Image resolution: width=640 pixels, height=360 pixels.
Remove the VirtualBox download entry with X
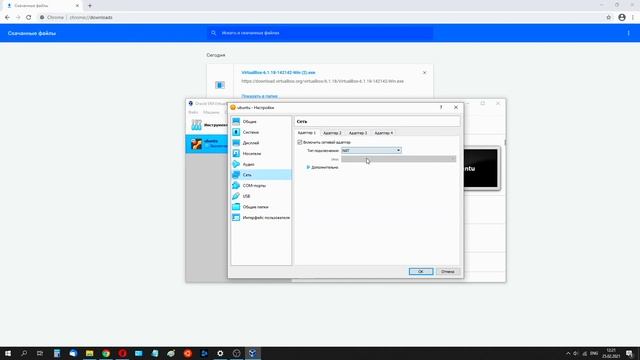[424, 73]
